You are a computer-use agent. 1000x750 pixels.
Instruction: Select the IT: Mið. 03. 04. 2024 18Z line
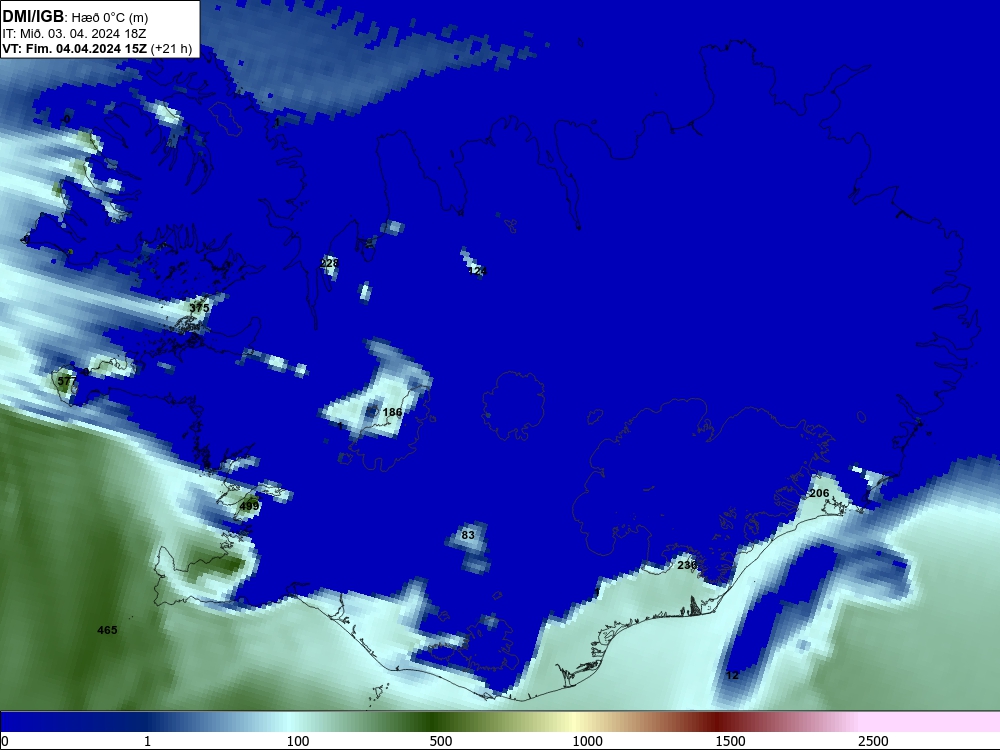click(75, 33)
